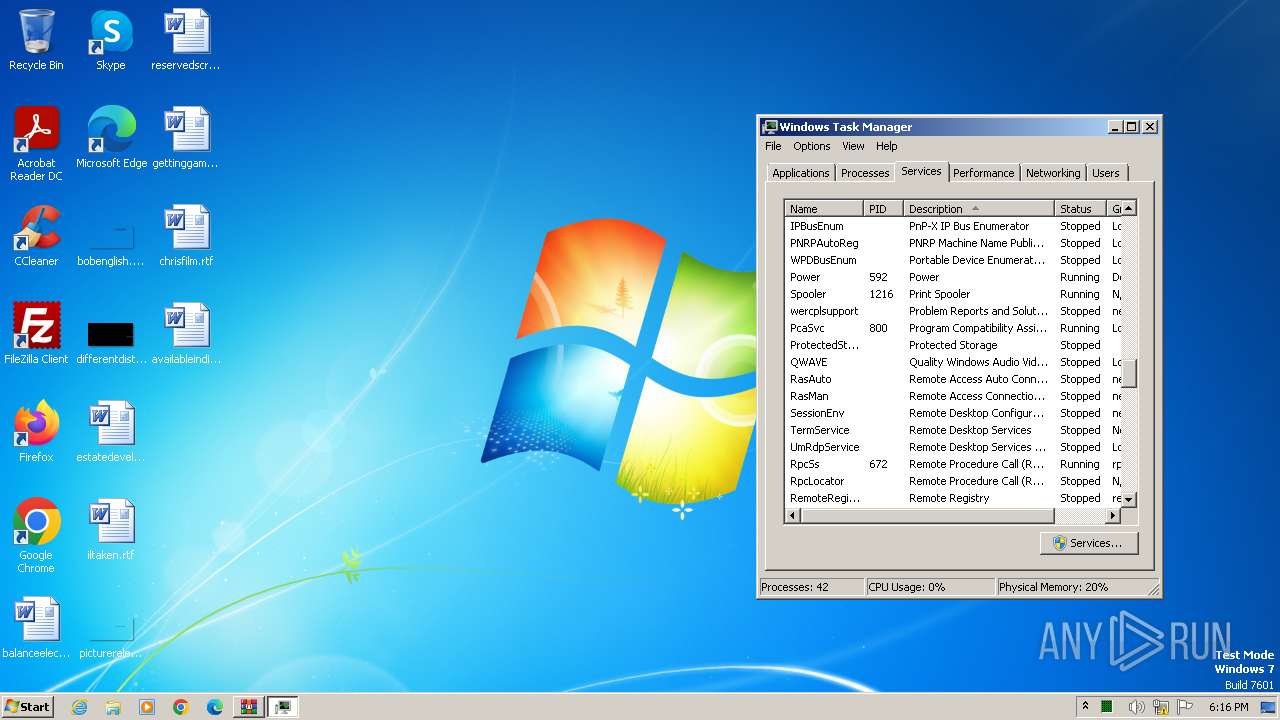The width and height of the screenshot is (1280, 720).
Task: Open the gettinggam... document icon
Action: click(x=186, y=138)
